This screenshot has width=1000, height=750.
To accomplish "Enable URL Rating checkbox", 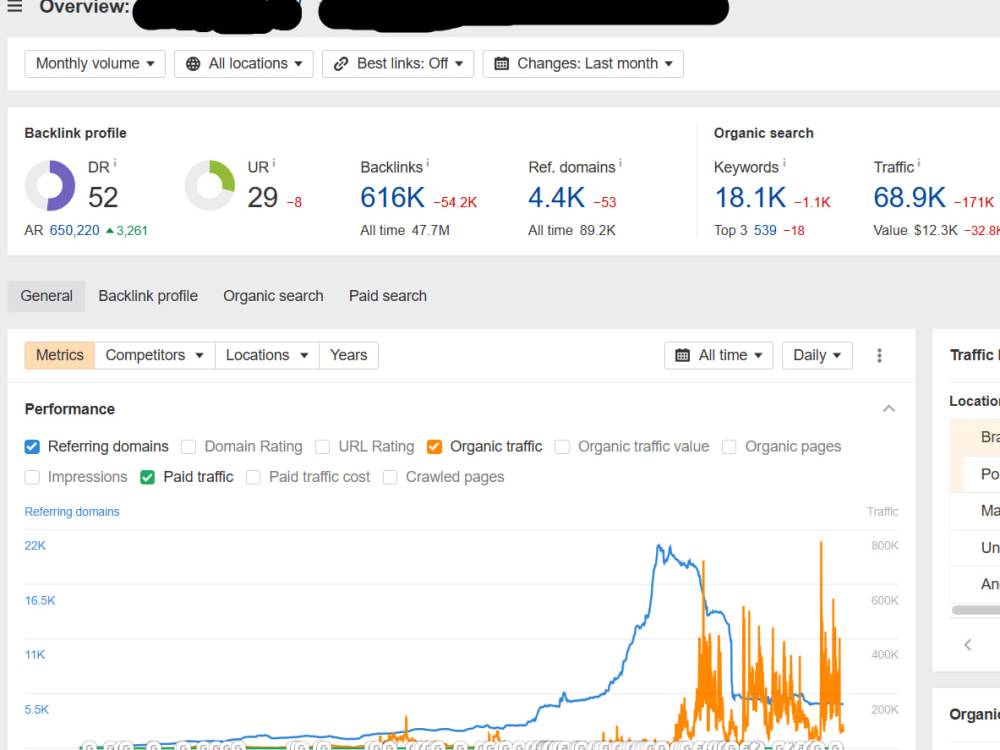I will [323, 446].
